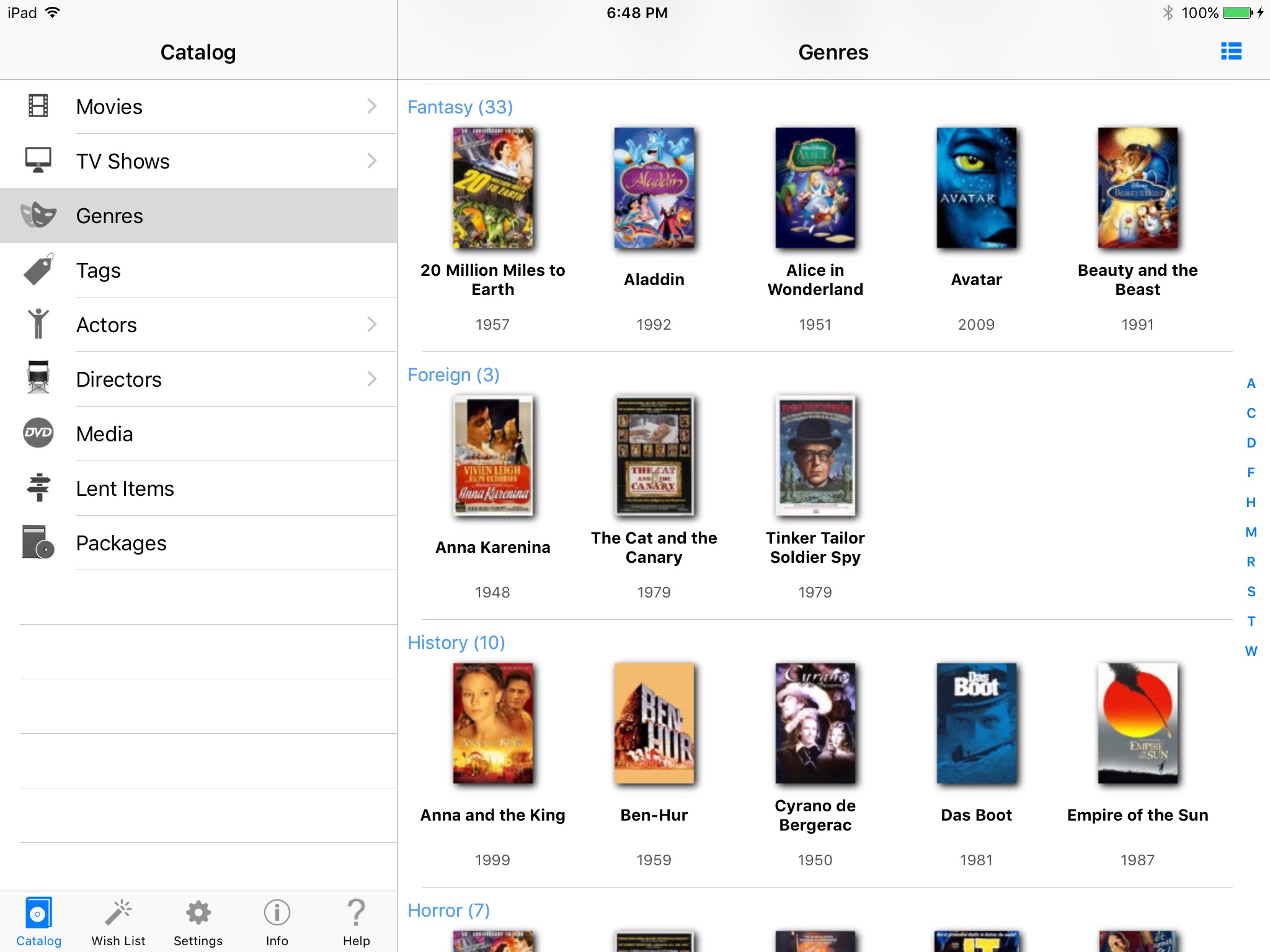Open the Fantasy (33) genre header
1270x952 pixels.
coord(460,107)
